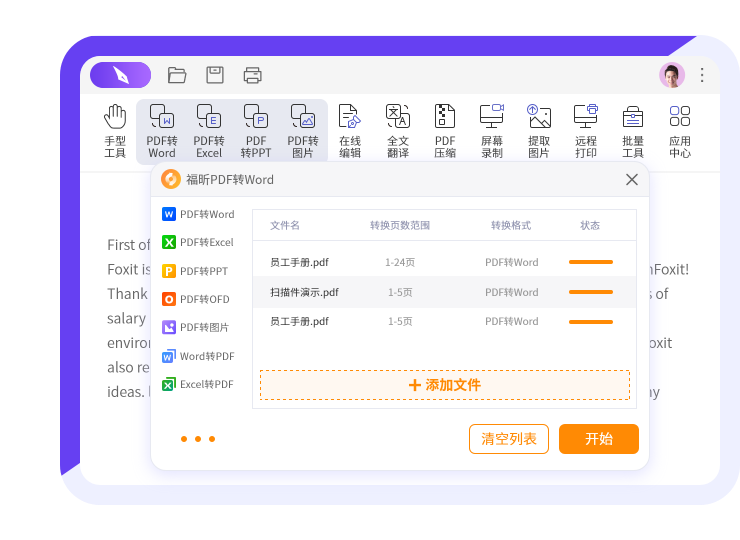Select 员工手册.pdf row with 1-24页
740x540 pixels.
point(445,262)
